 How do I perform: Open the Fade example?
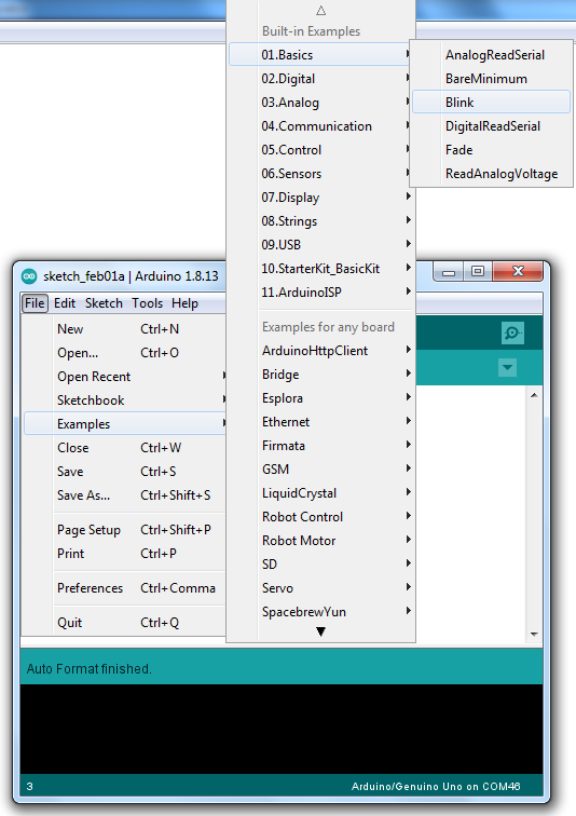pyautogui.click(x=491, y=150)
